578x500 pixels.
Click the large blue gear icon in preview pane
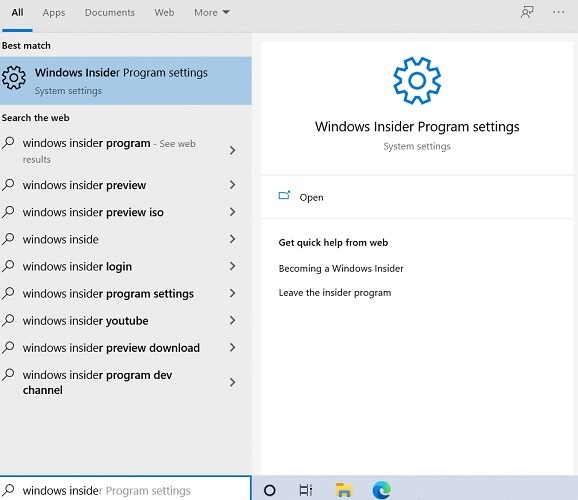coord(417,81)
